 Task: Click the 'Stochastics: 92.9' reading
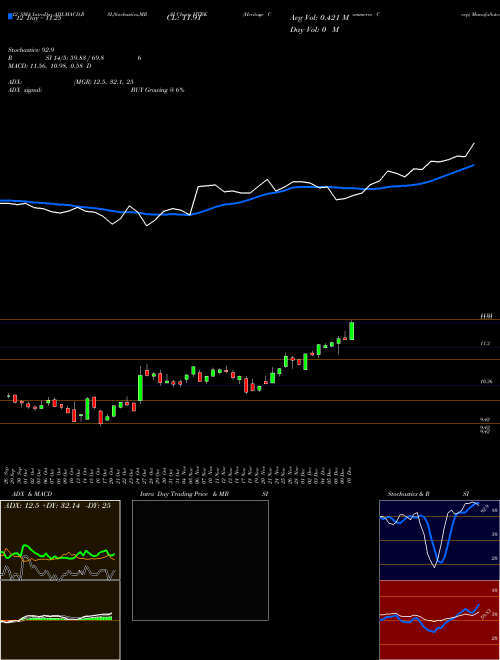click(31, 50)
